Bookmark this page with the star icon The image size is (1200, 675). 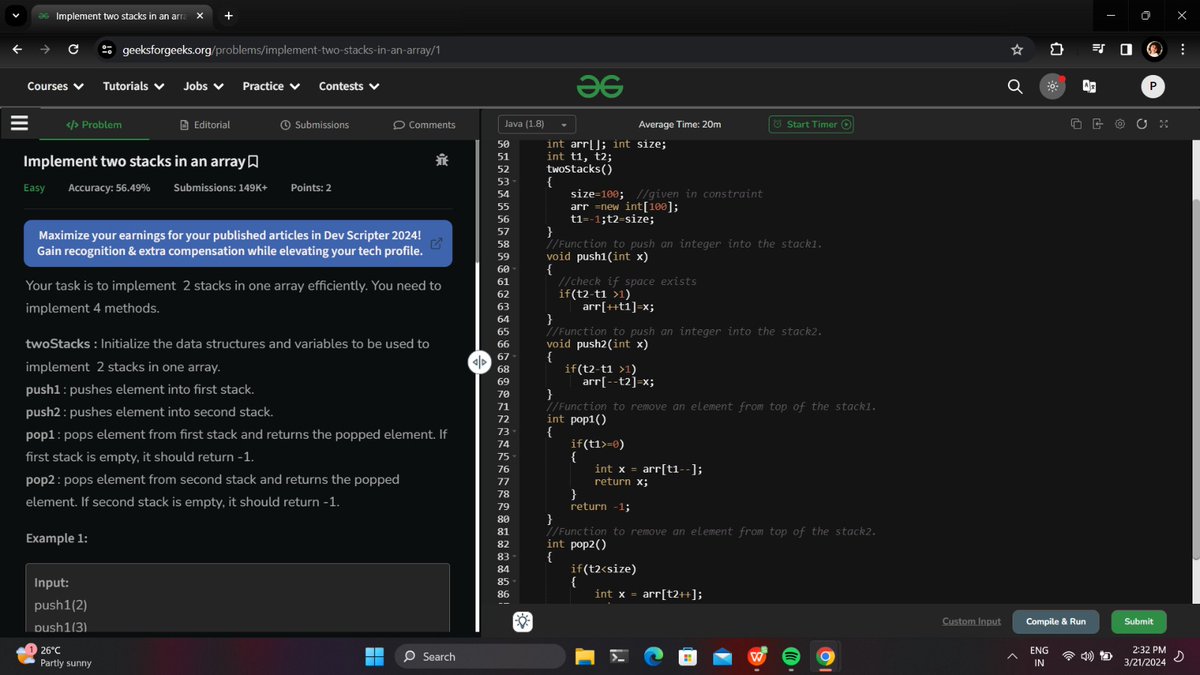click(x=1017, y=50)
